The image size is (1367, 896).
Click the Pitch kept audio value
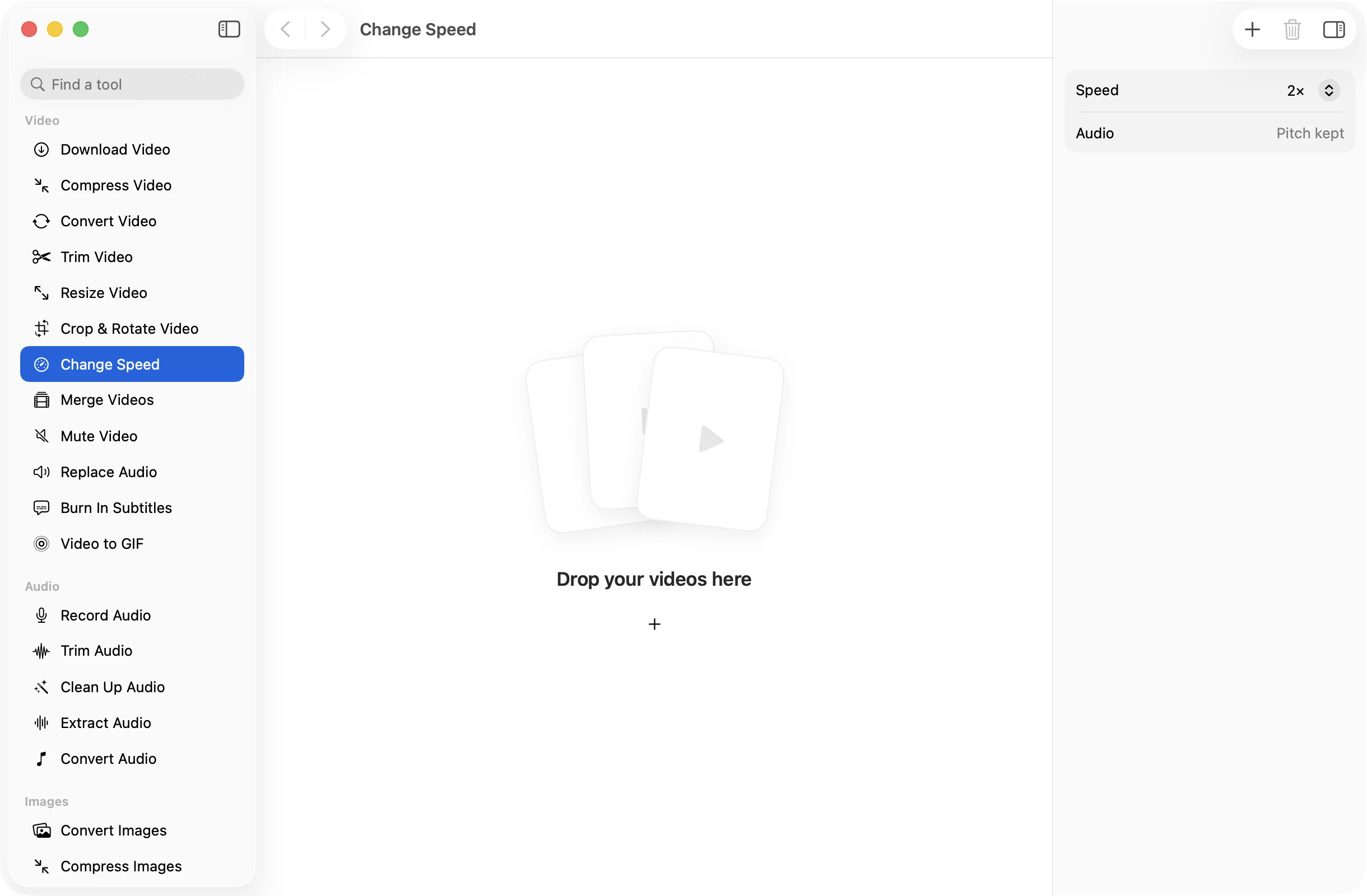(1310, 133)
